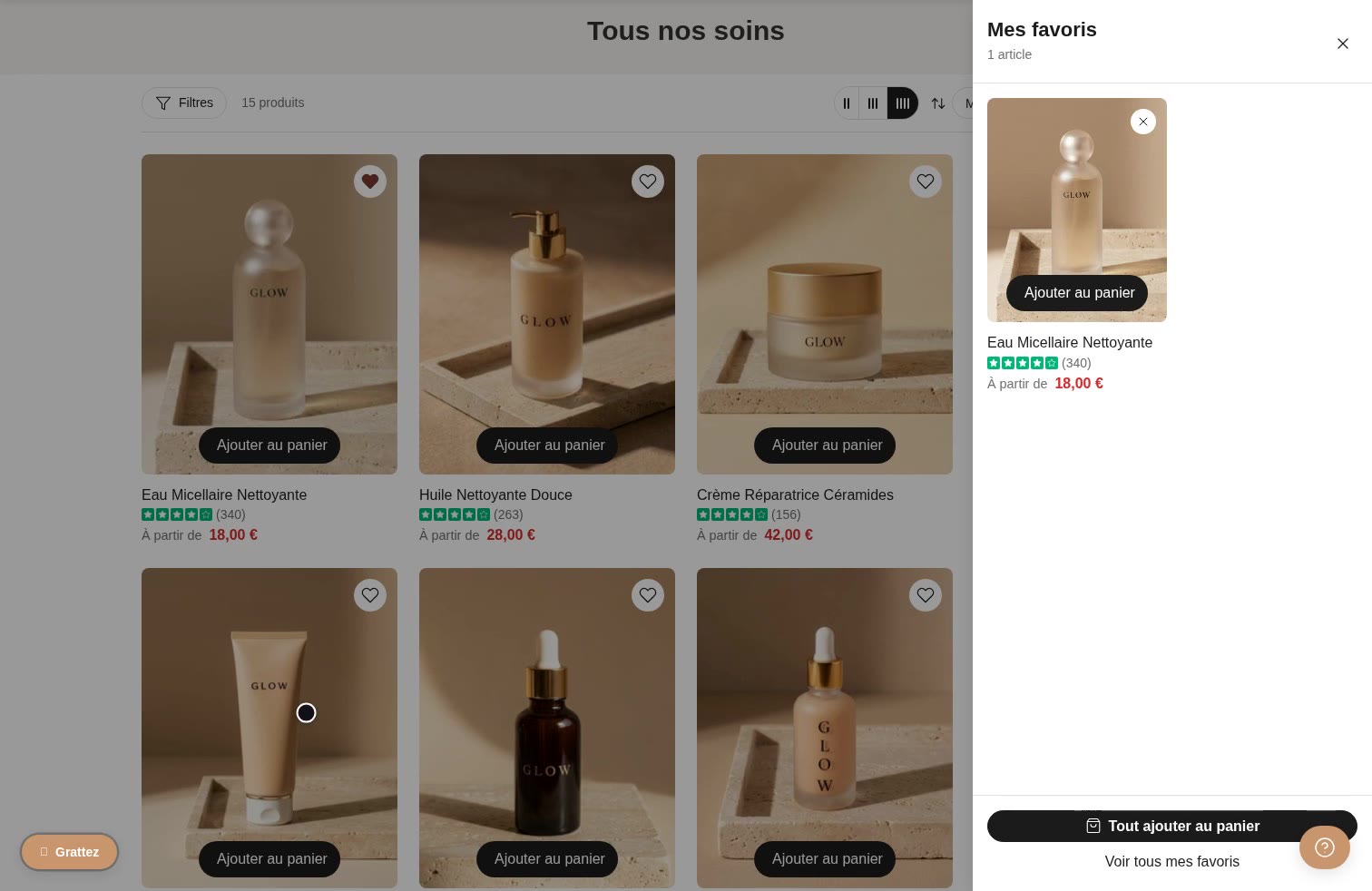Screen dimensions: 1372x891
Task: Click the sort arrows icon
Action: [938, 103]
